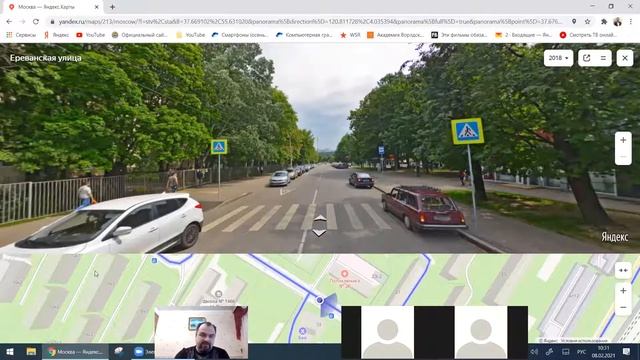Click the panorama position marker on the map
Image resolution: width=640 pixels, height=360 pixels.
click(320, 300)
